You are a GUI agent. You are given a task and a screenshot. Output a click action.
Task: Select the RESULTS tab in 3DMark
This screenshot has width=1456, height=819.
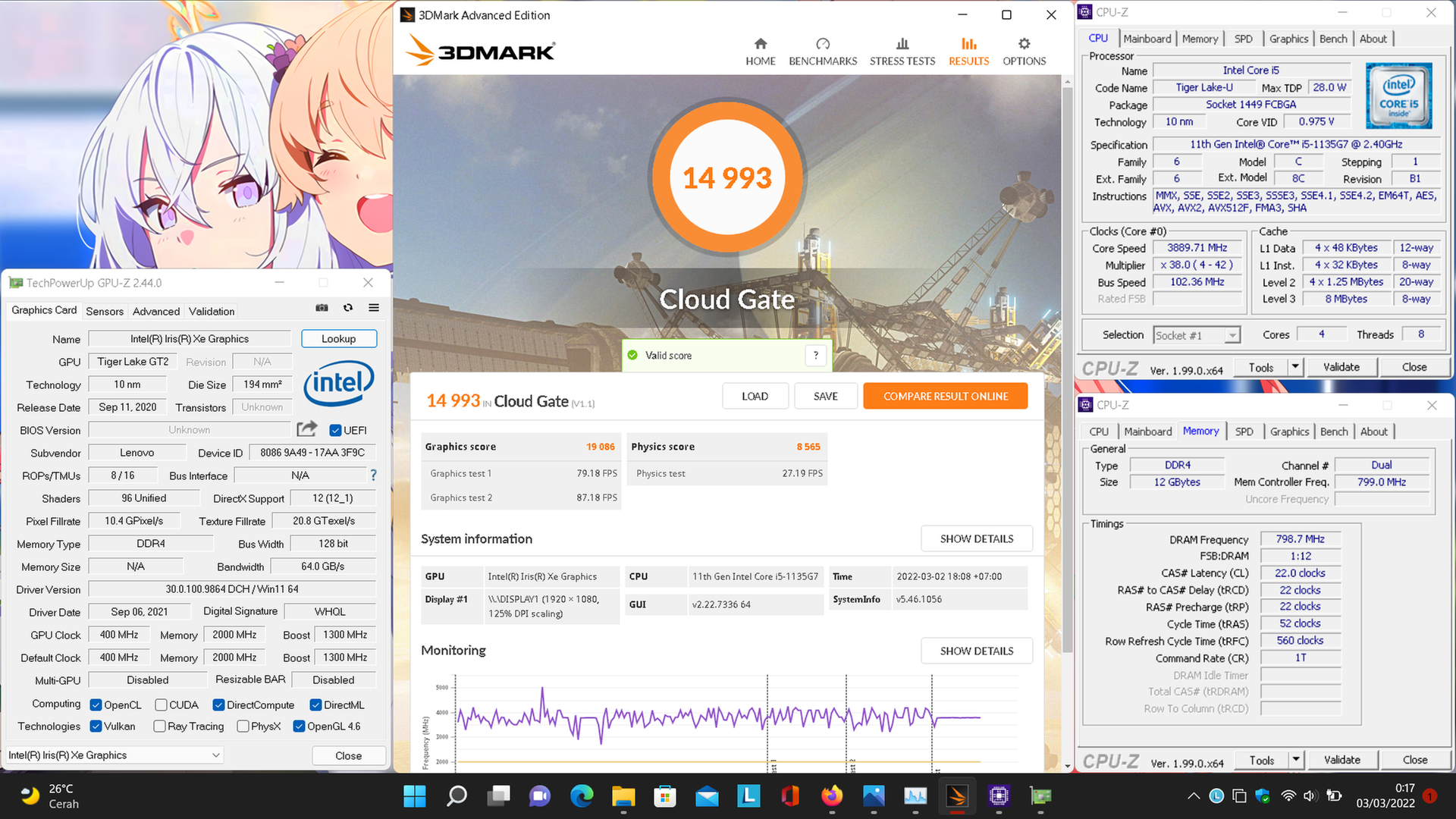click(x=968, y=52)
